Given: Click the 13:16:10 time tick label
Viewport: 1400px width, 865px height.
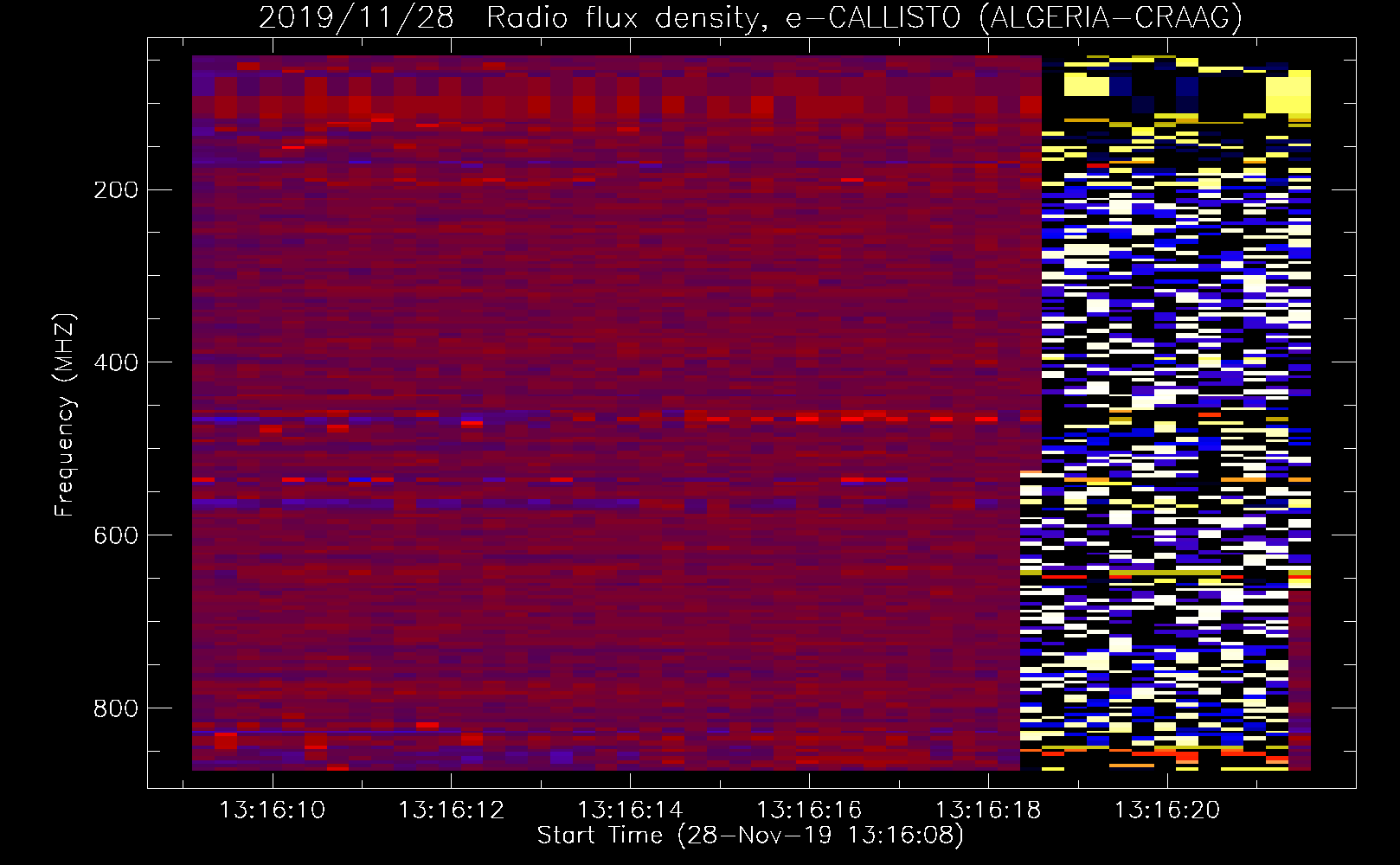Looking at the screenshot, I should tap(273, 811).
